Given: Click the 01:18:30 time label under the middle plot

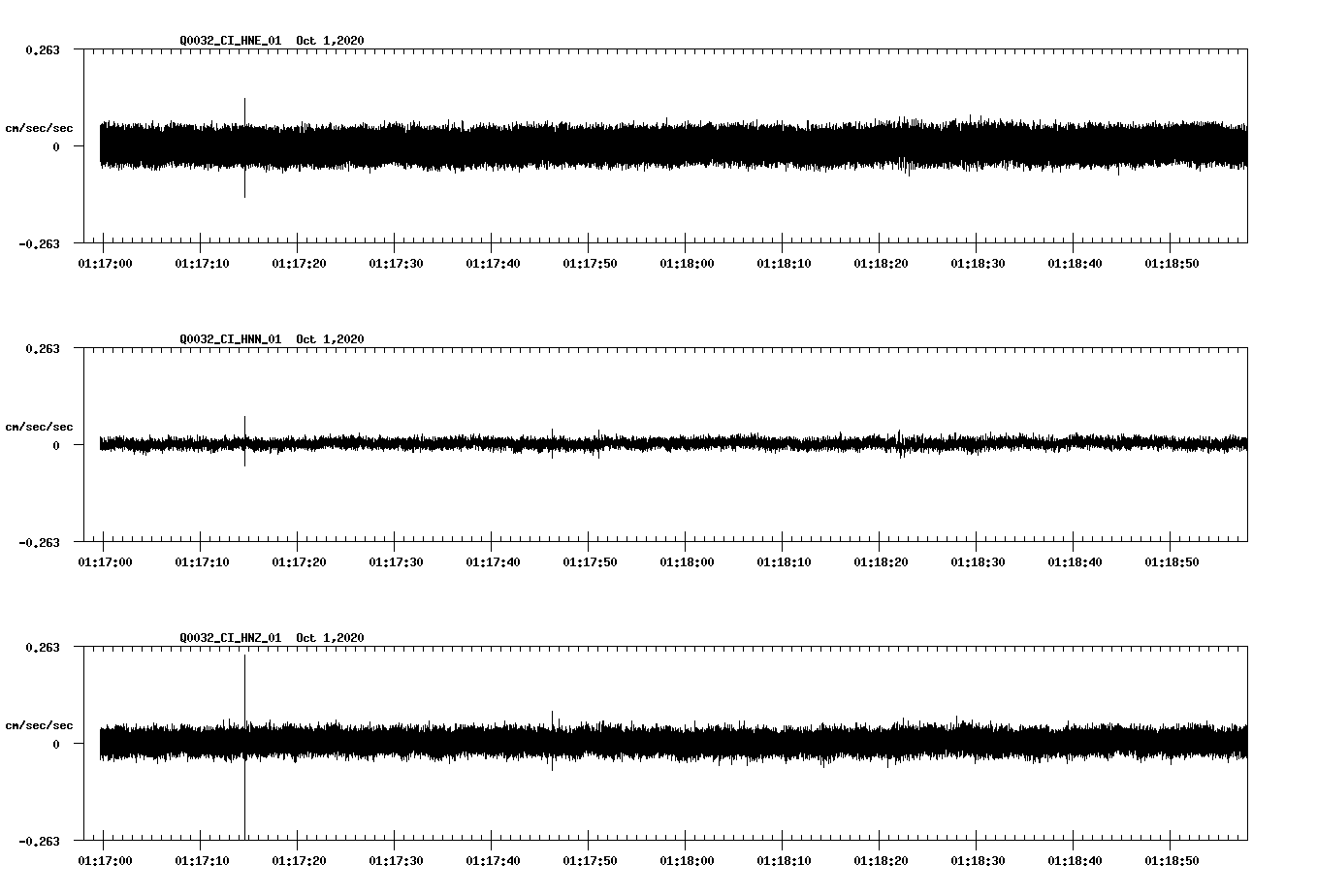Looking at the screenshot, I should (x=978, y=560).
